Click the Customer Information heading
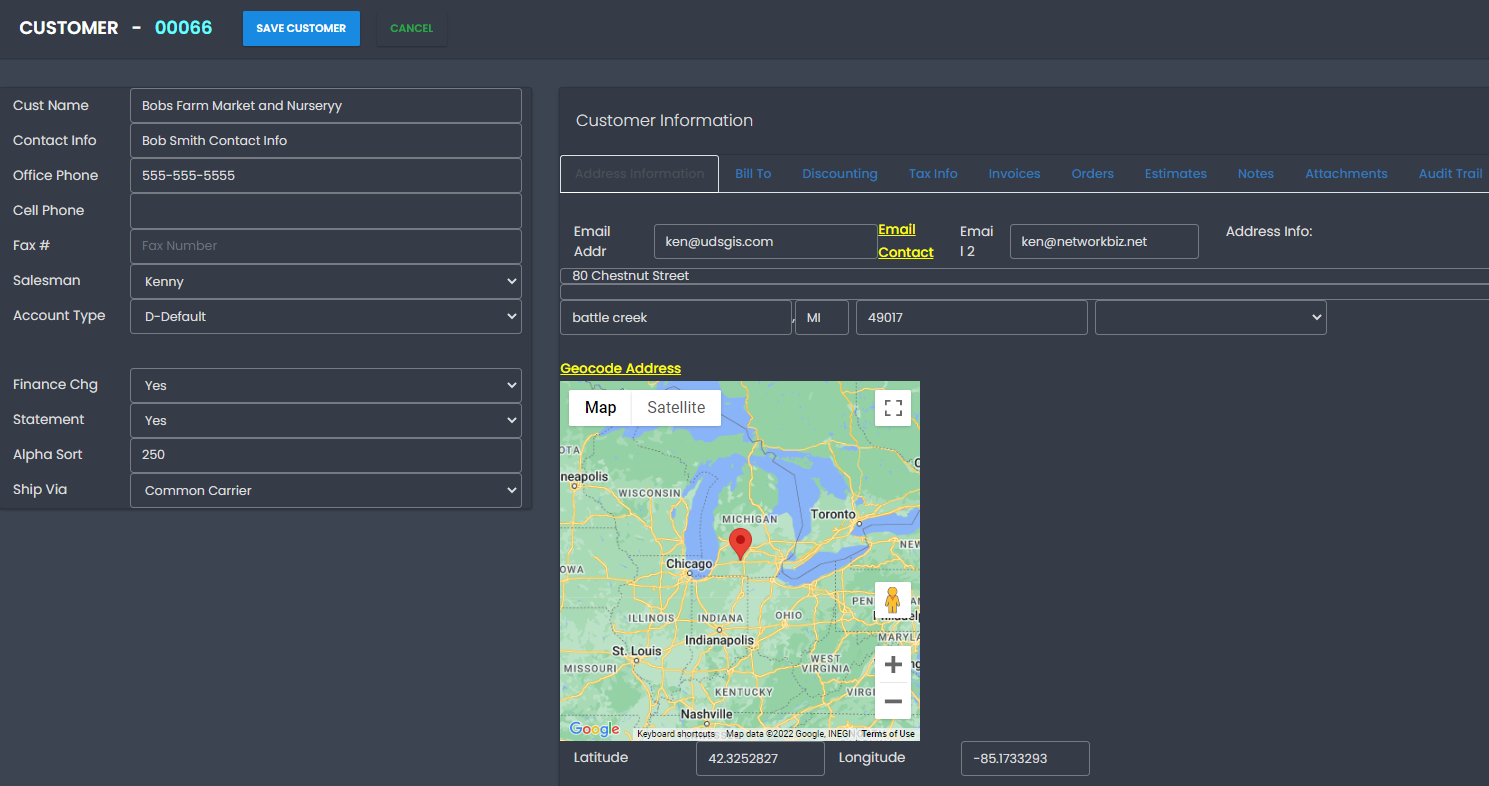The width and height of the screenshot is (1489, 786). tap(664, 120)
